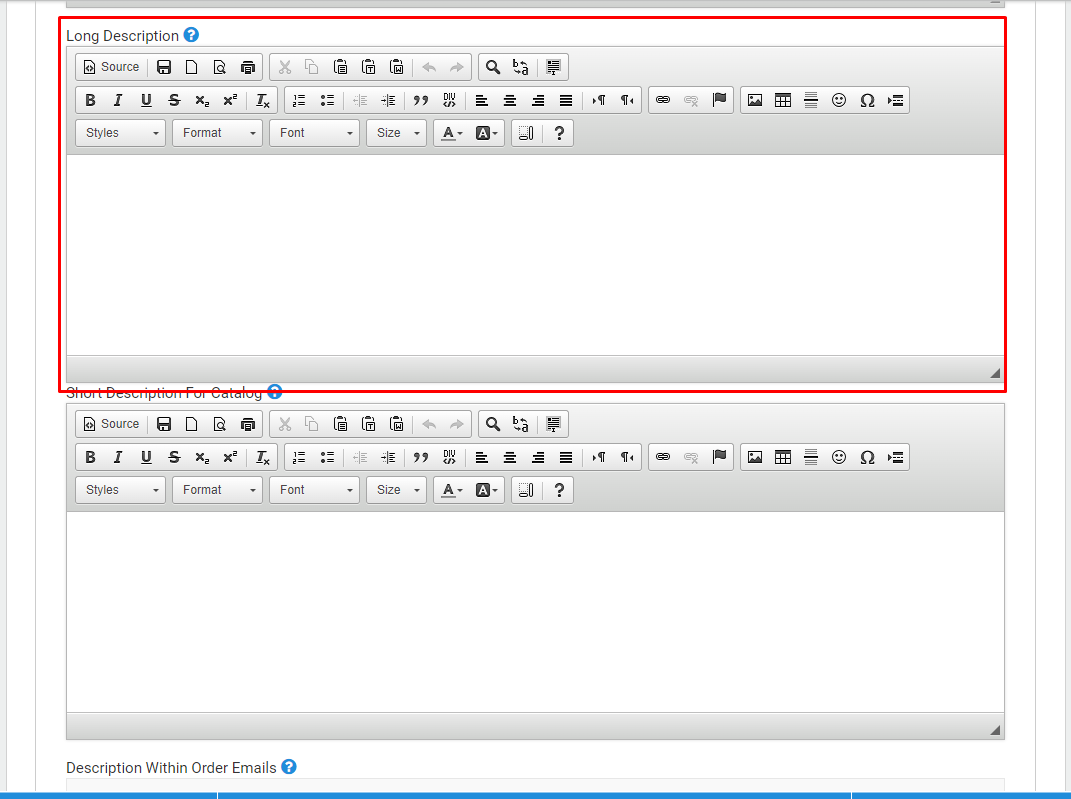Open Format dropdown in Long Description editor
Viewport: 1071px width, 799px height.
(217, 133)
